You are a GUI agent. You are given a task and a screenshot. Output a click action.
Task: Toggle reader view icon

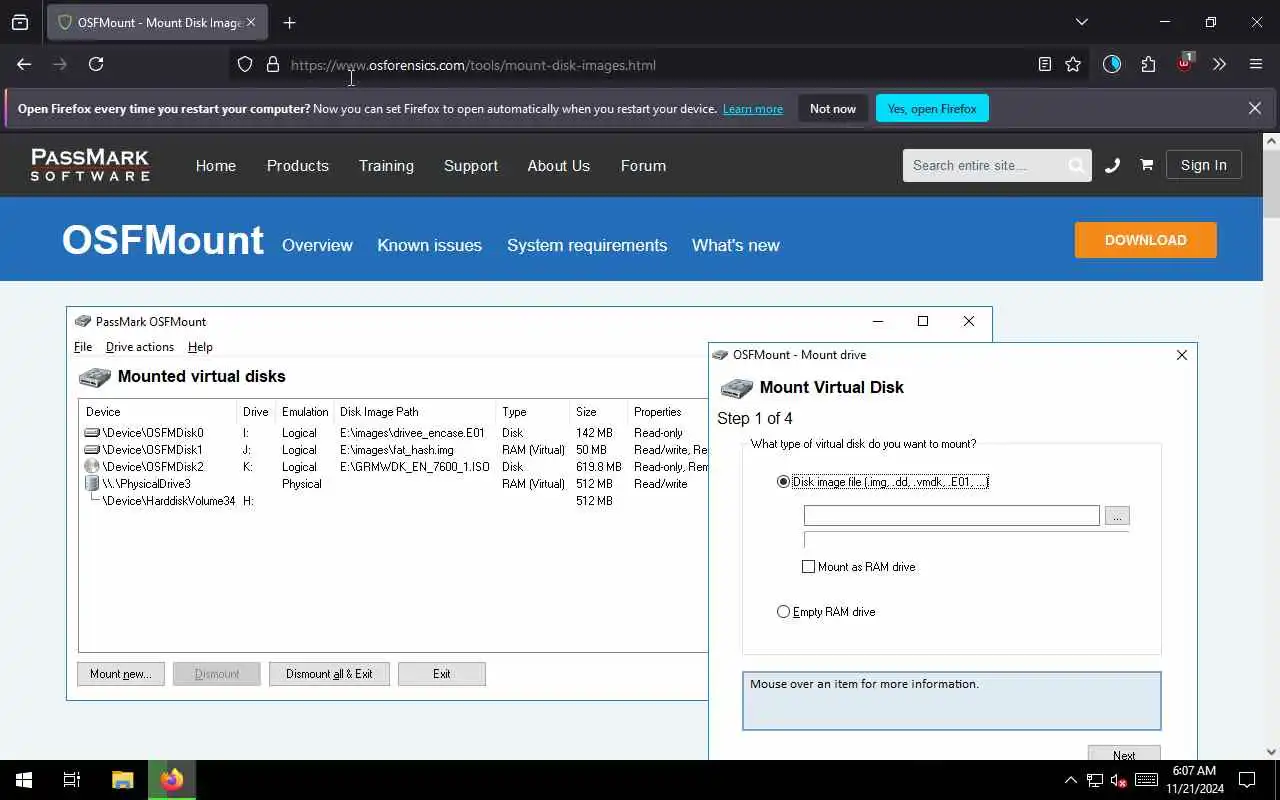coord(1045,64)
